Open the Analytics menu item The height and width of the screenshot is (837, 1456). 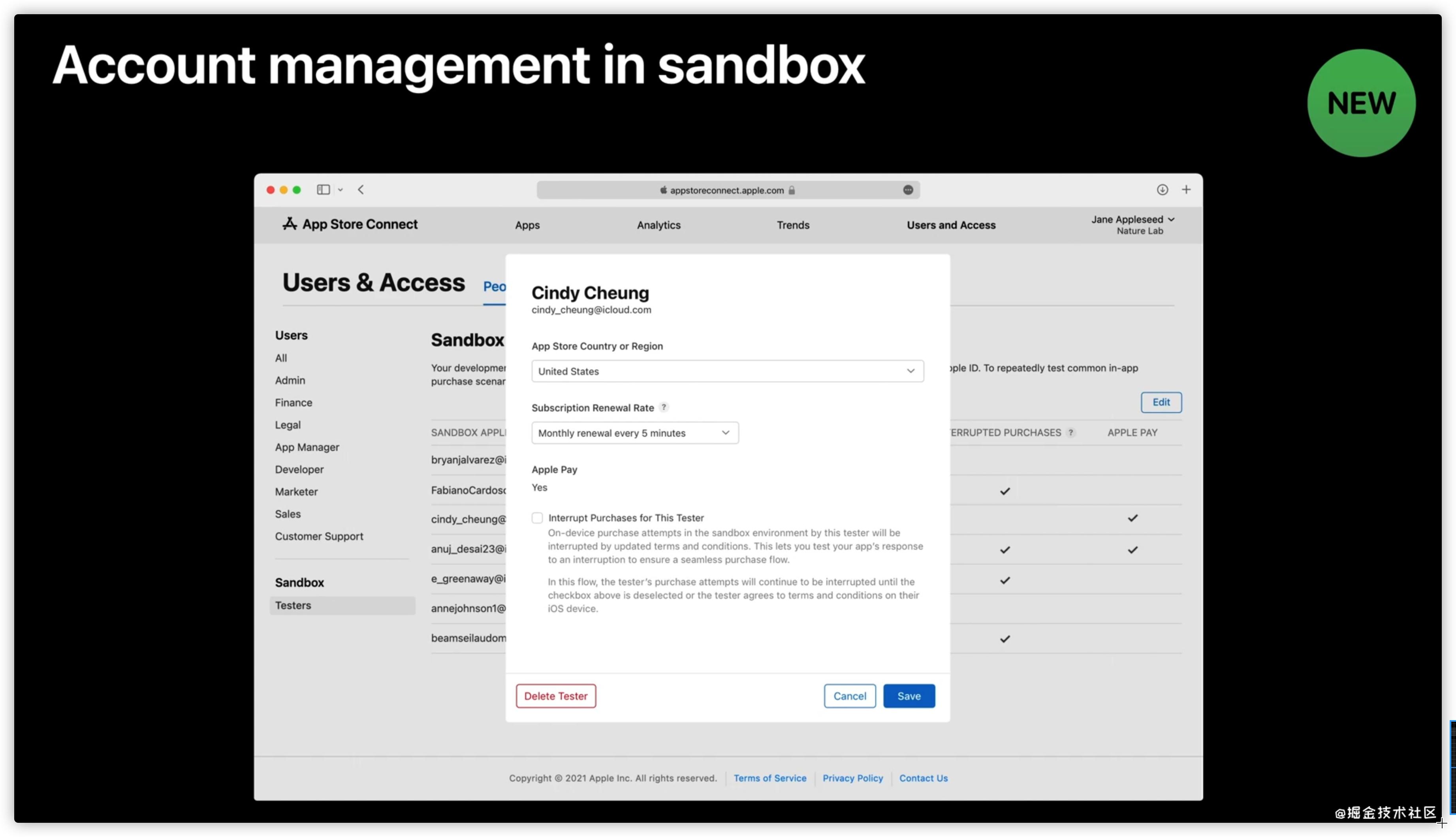[658, 225]
